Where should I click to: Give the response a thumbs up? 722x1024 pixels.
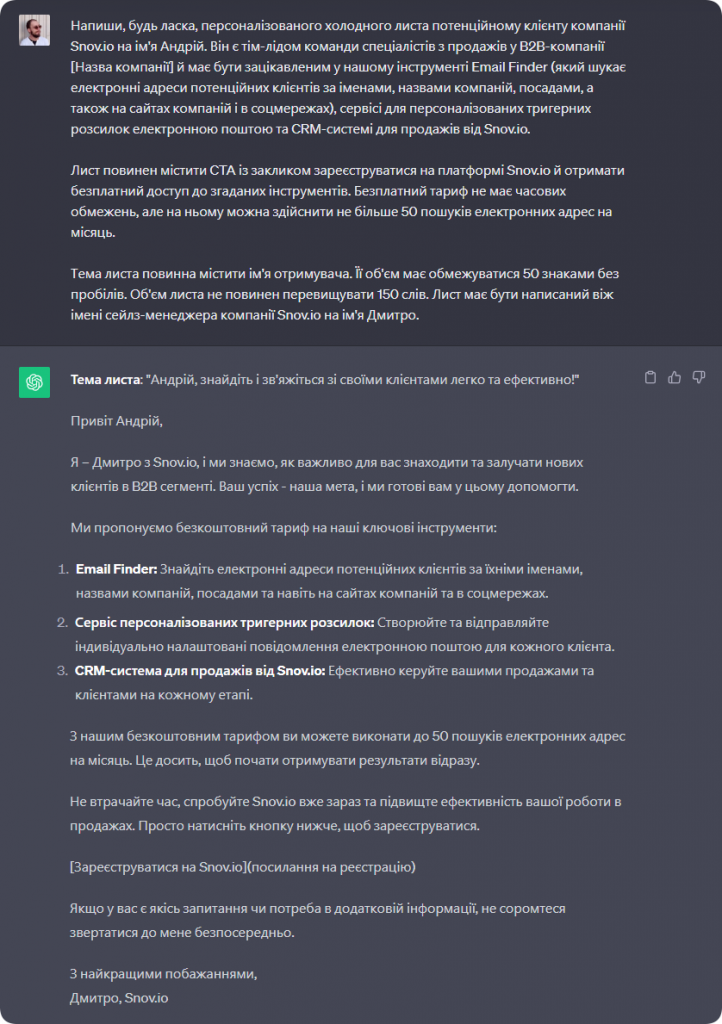(x=675, y=377)
